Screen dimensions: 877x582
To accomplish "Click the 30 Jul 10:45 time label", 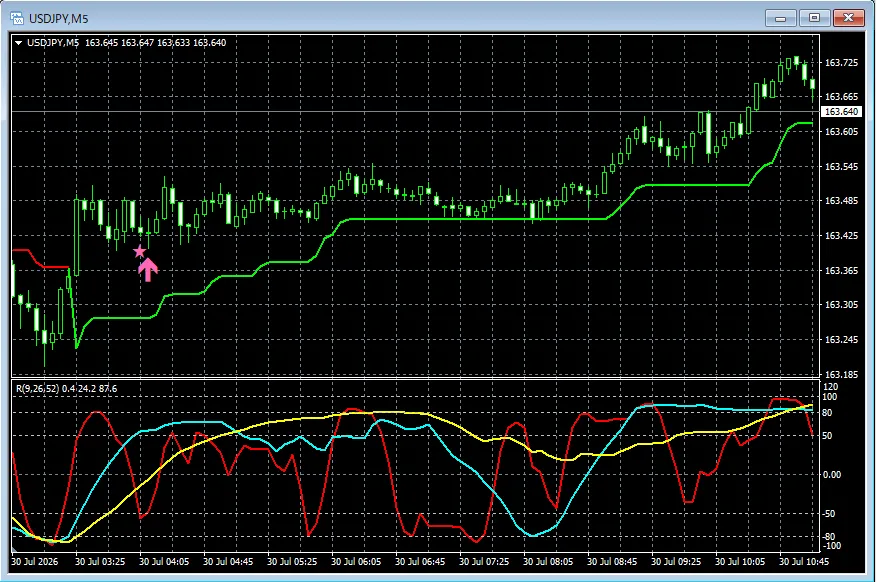I will coord(804,561).
